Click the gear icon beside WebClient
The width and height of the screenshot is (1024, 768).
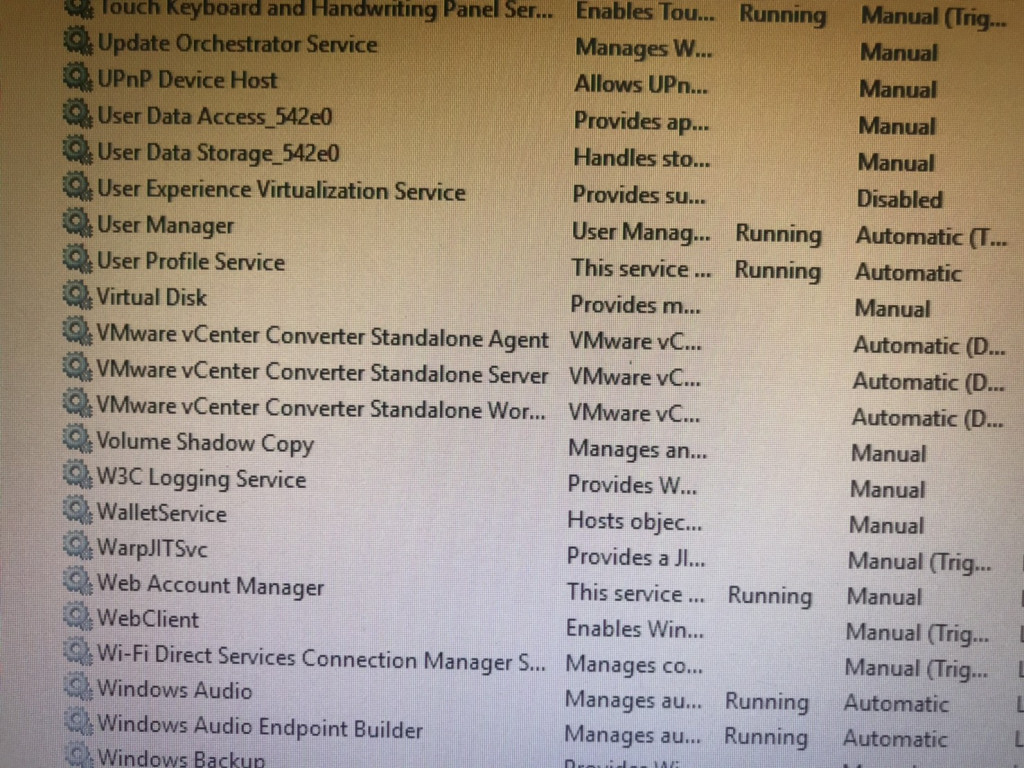77,616
